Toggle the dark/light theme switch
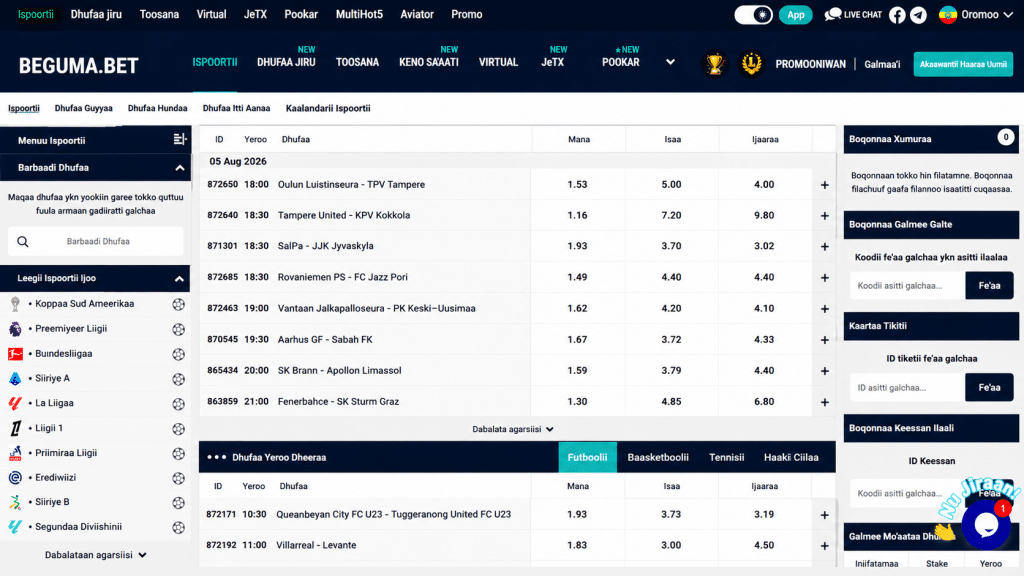The height and width of the screenshot is (576, 1024). click(753, 14)
